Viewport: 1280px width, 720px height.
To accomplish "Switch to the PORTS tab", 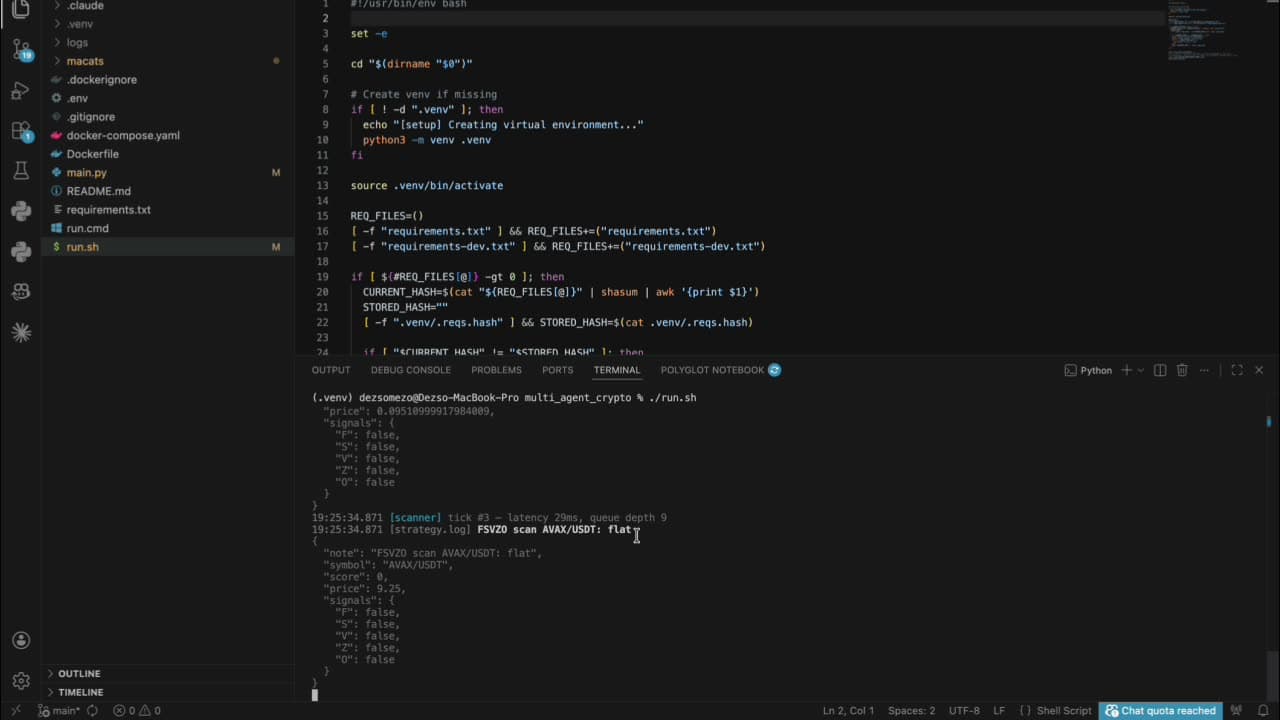I will [557, 370].
